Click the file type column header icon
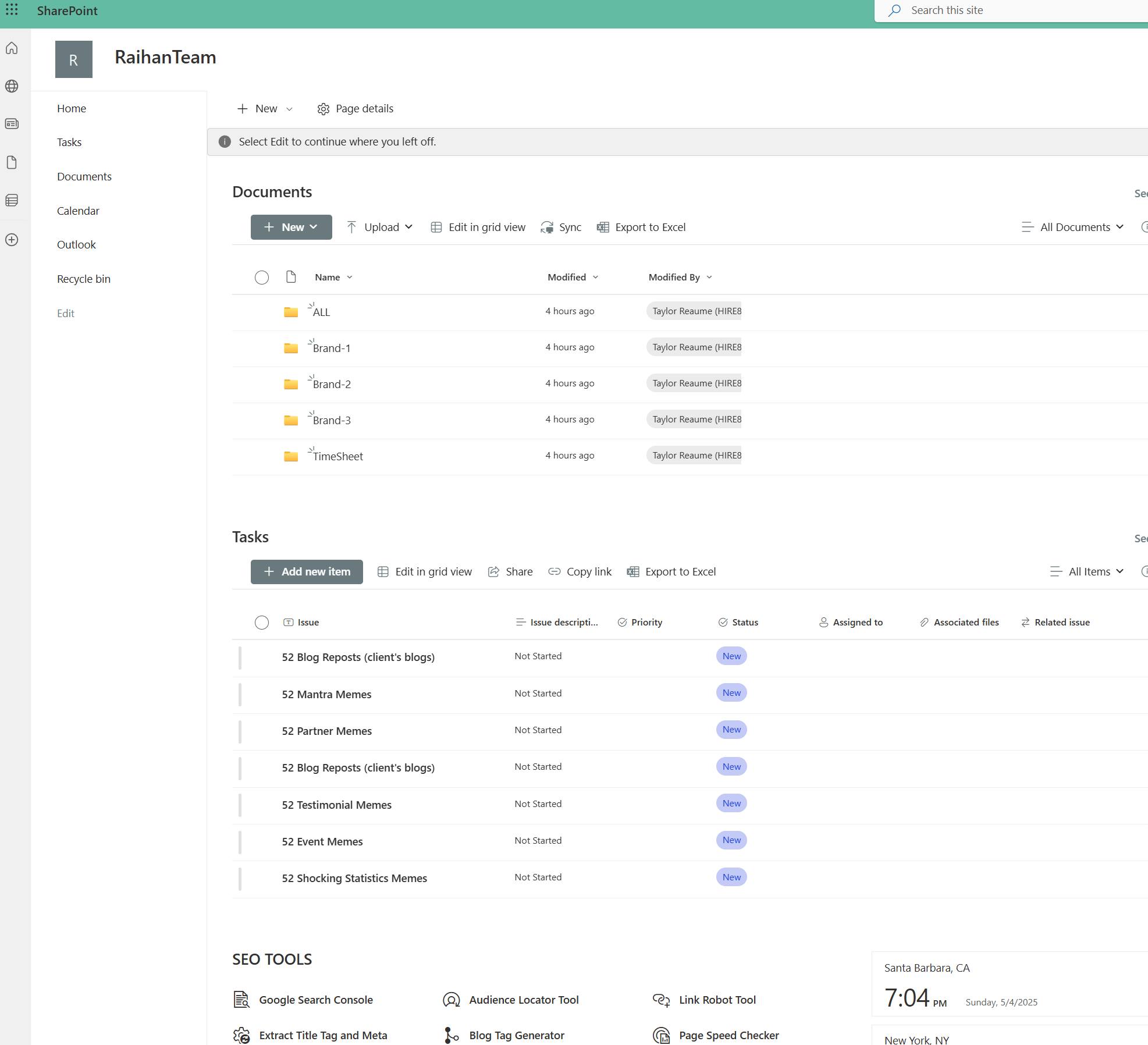The height and width of the screenshot is (1045, 1148). [291, 277]
